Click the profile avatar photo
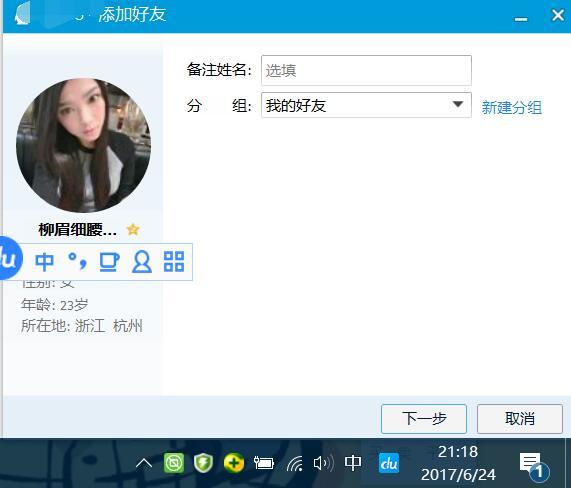Screen dimensions: 571x488 83,145
